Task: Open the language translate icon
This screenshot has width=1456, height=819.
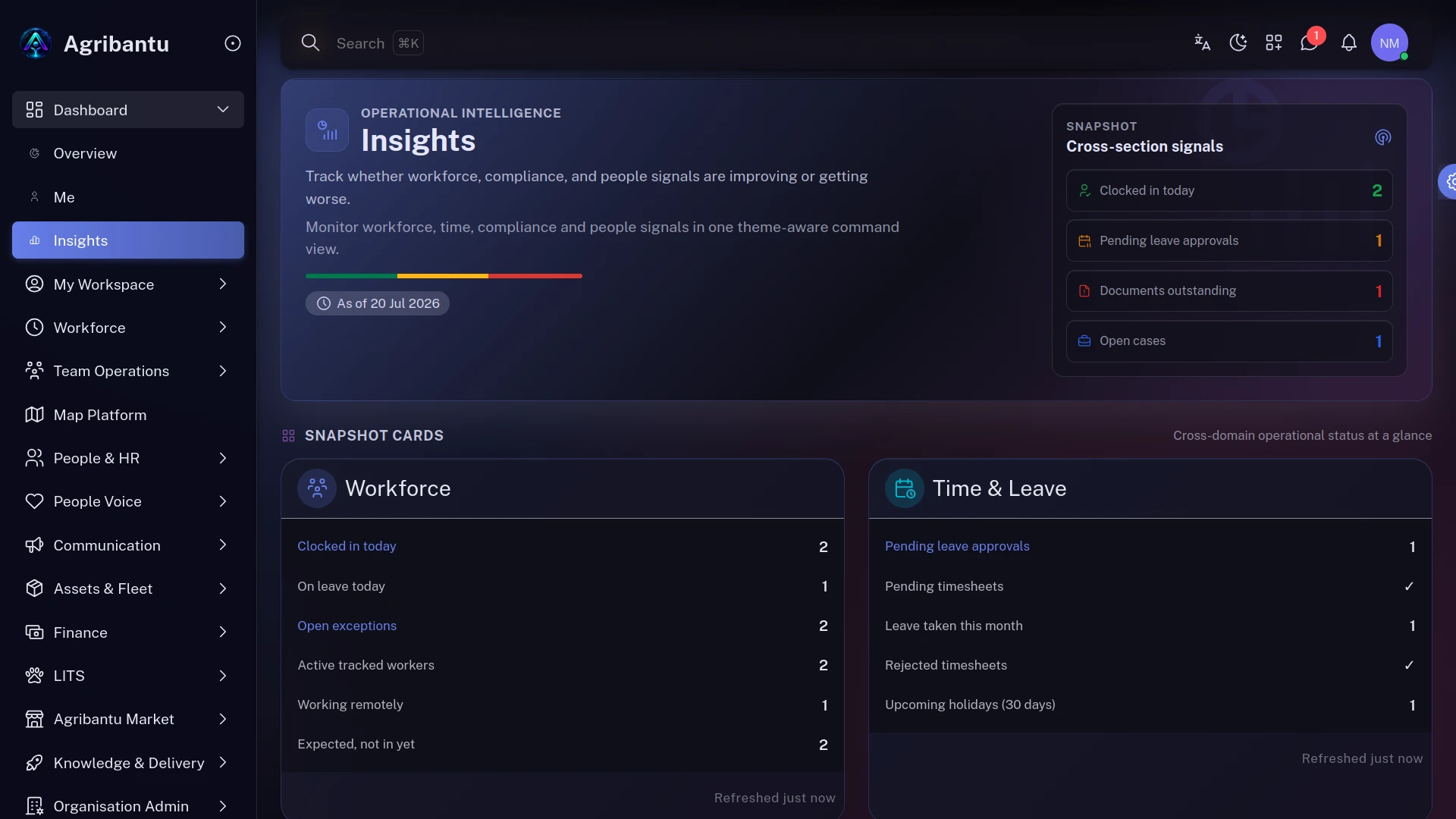Action: [x=1202, y=42]
